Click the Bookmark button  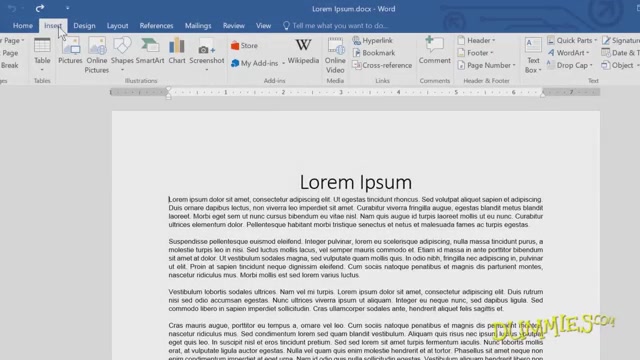point(373,53)
